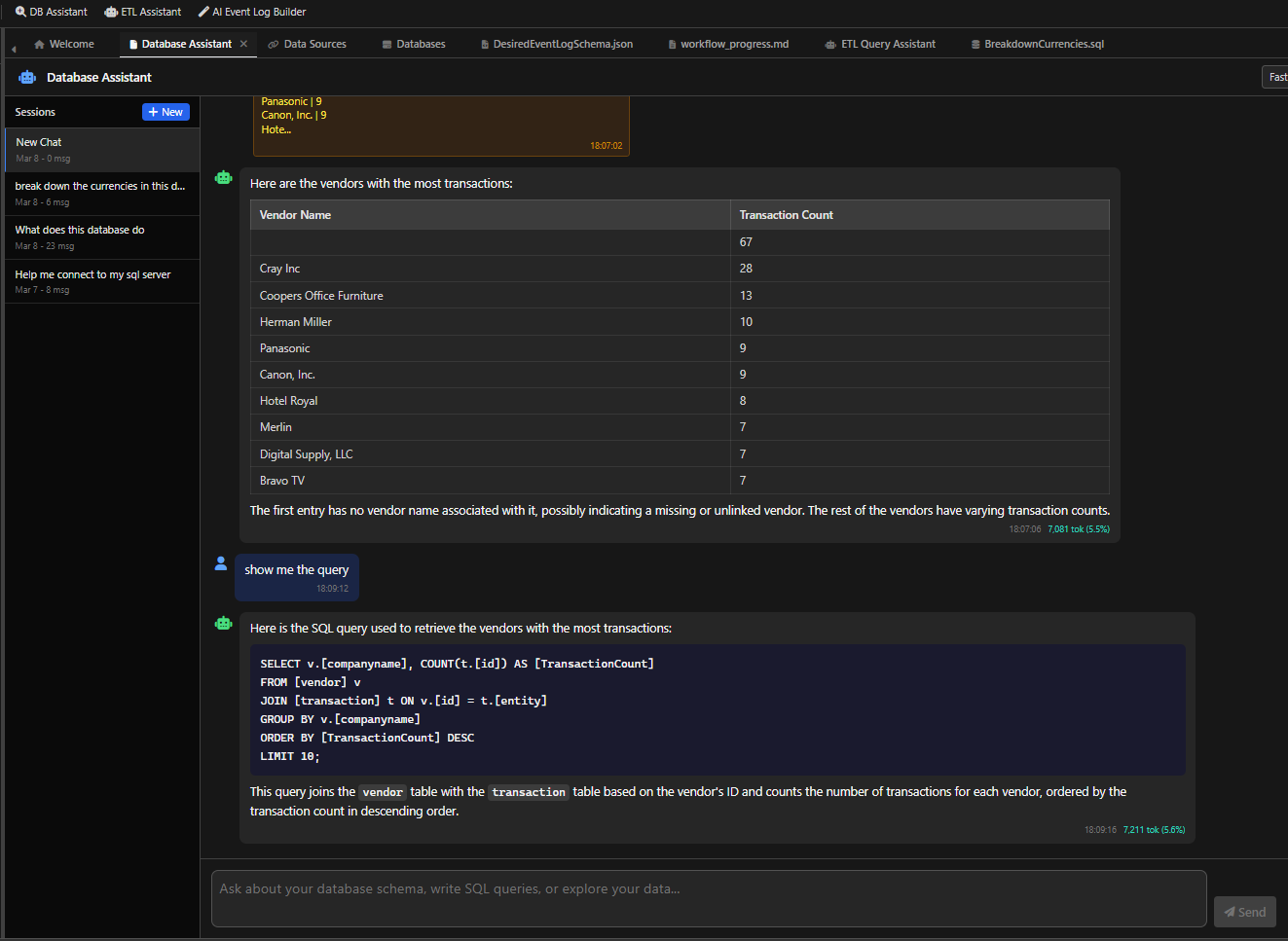Click the pencil icon of AI Event Log Builder
1288x941 pixels.
[203, 12]
